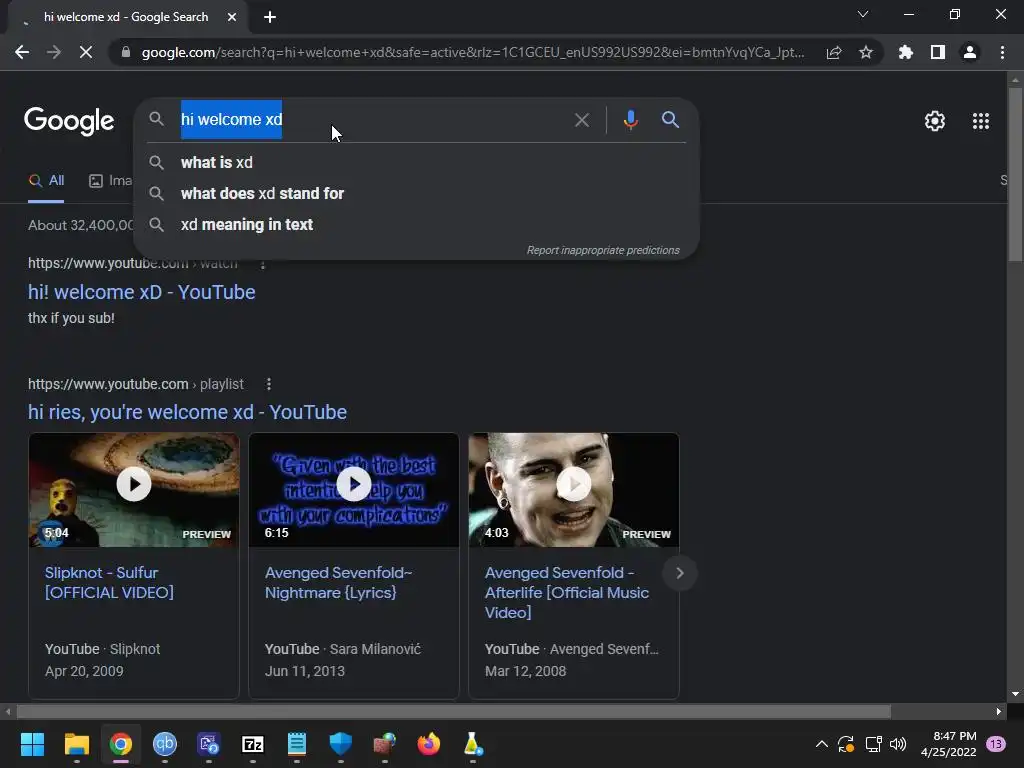
Task: Open Firefox from the taskbar
Action: pyautogui.click(x=428, y=744)
